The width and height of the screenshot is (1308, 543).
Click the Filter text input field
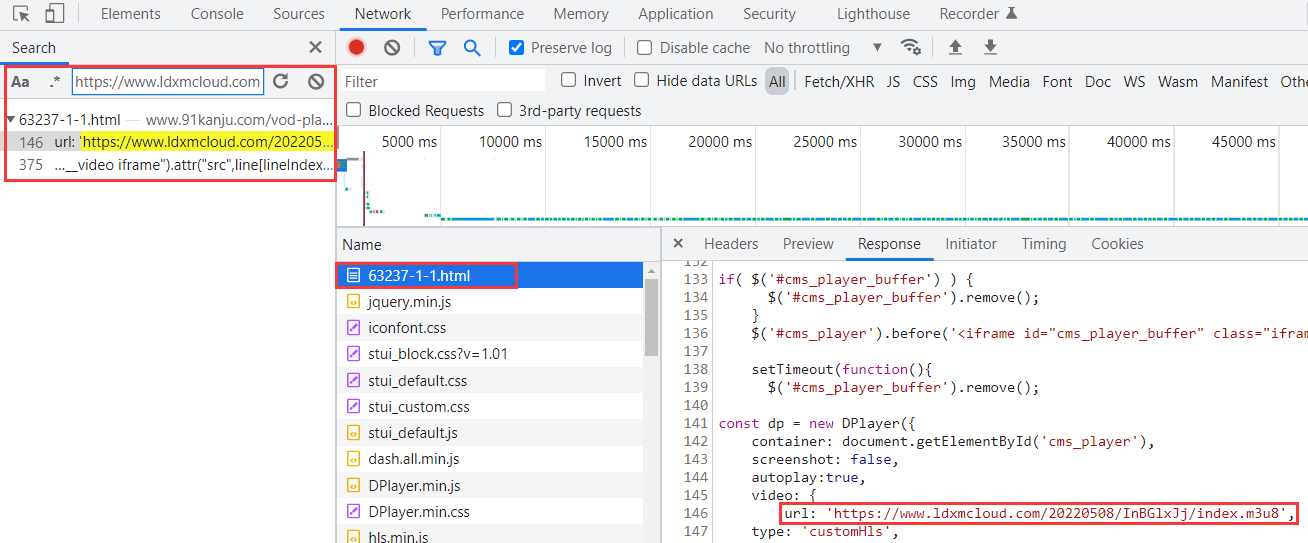[x=443, y=82]
